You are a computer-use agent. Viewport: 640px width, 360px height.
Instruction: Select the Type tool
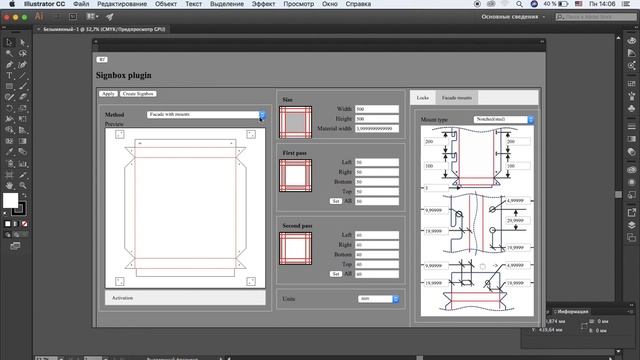tap(9, 76)
